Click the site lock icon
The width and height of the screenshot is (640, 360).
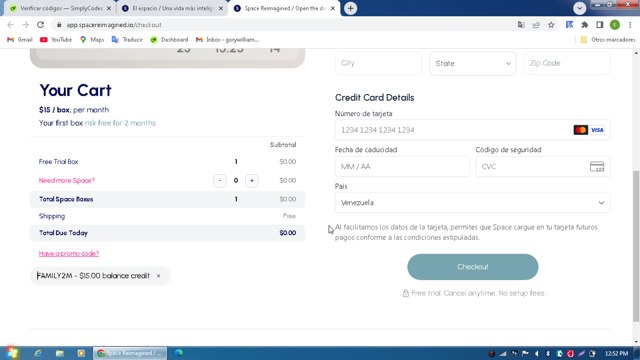[x=59, y=25]
